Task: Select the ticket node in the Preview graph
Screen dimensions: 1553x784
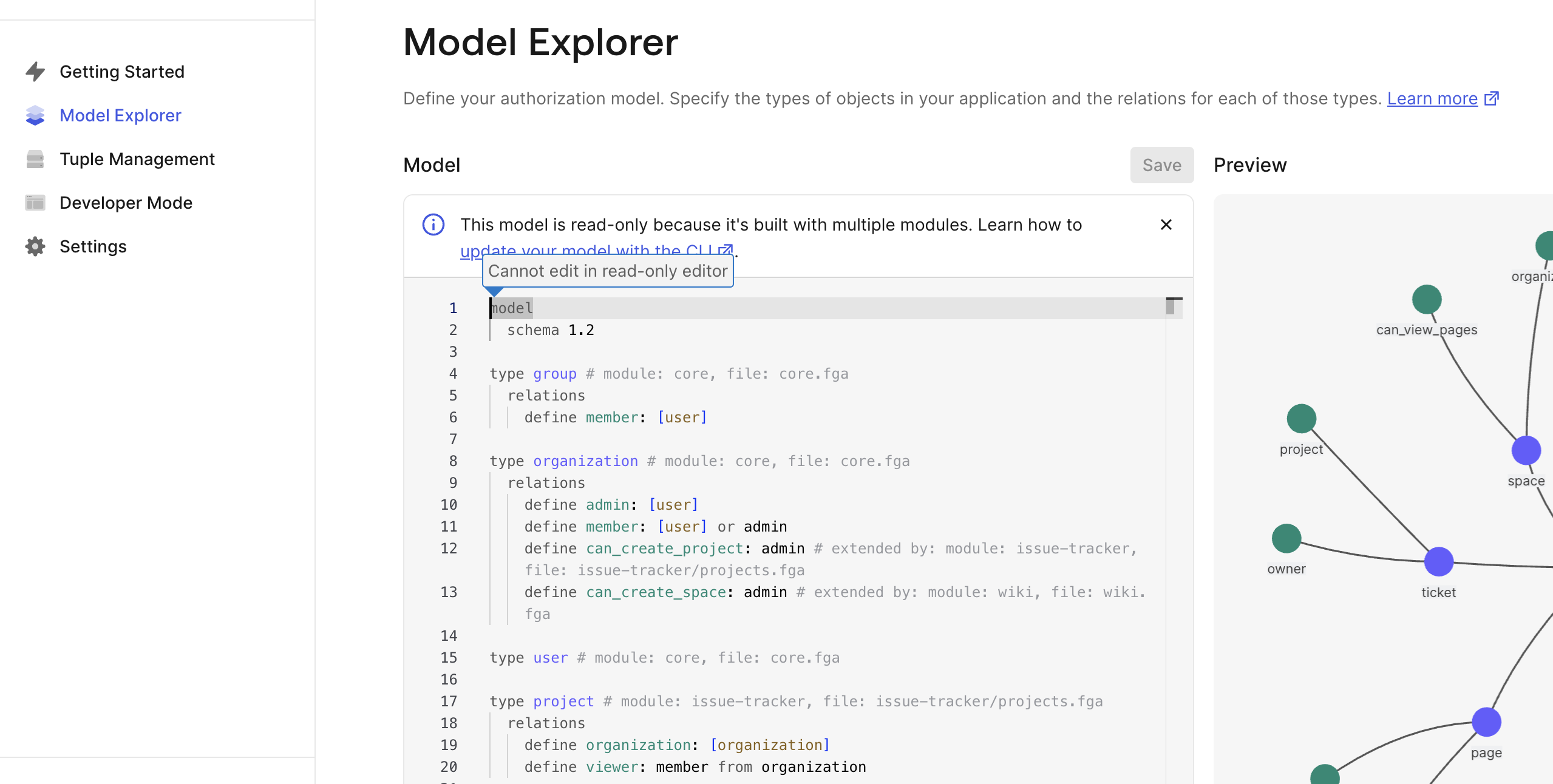Action: tap(1439, 562)
